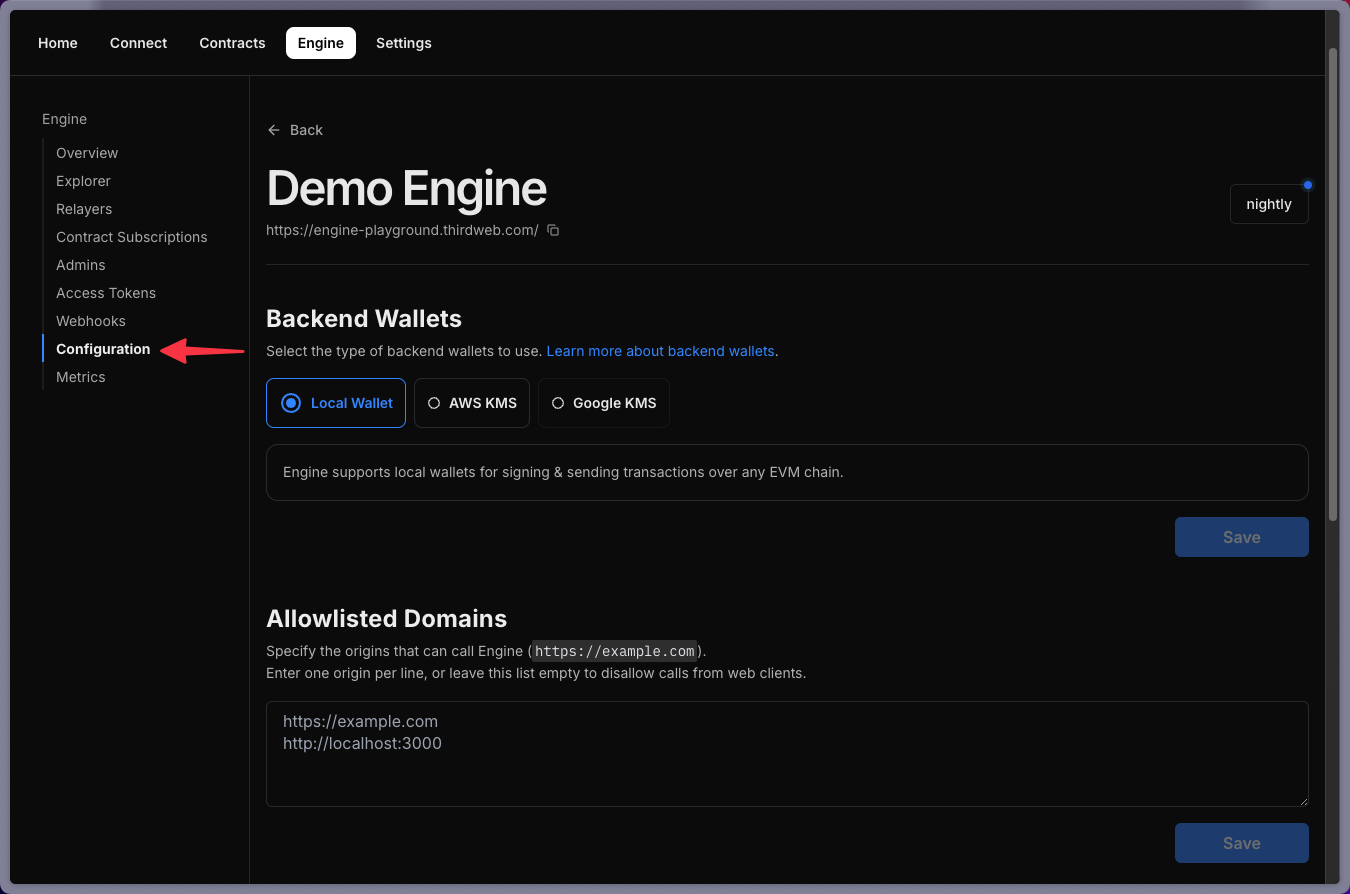This screenshot has width=1350, height=894.
Task: Navigate to Admins in the sidebar
Action: coord(81,265)
